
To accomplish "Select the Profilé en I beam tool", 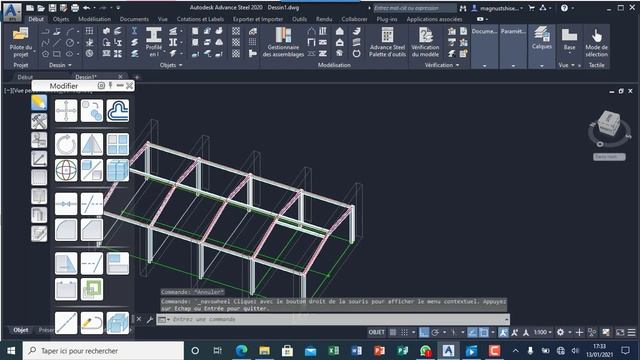I will (x=154, y=42).
